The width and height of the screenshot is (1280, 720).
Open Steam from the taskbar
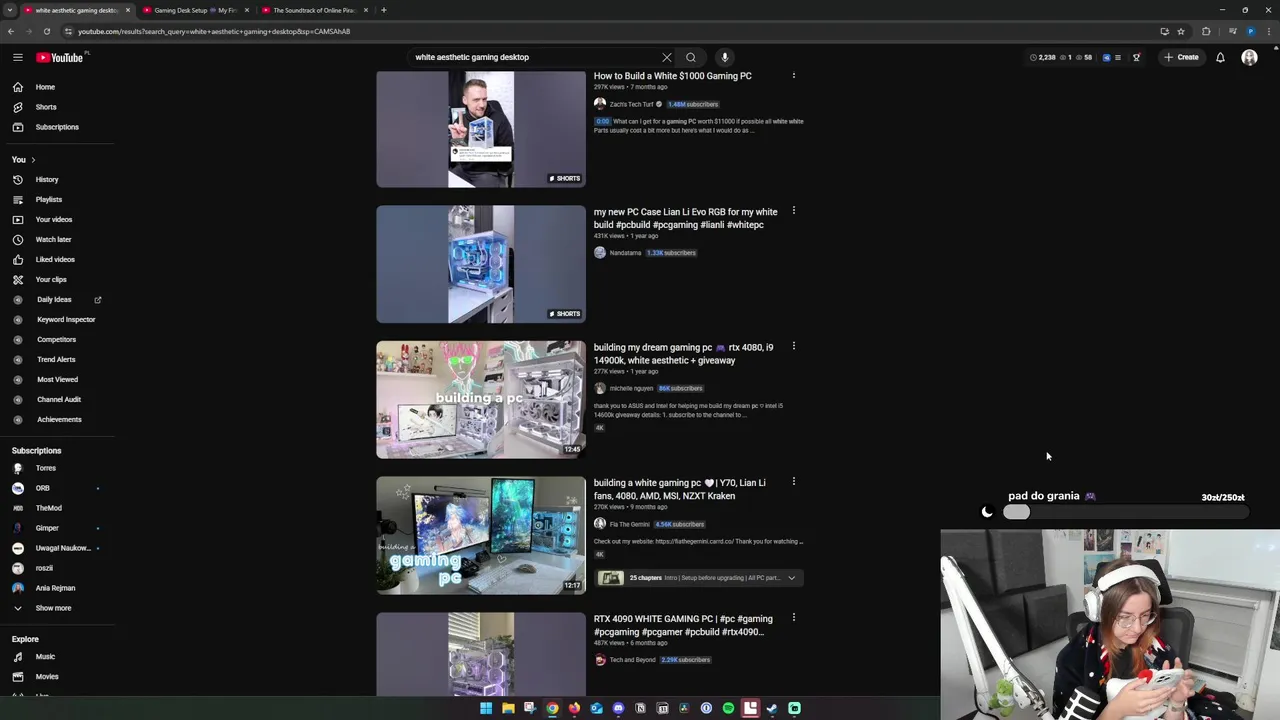click(x=772, y=708)
